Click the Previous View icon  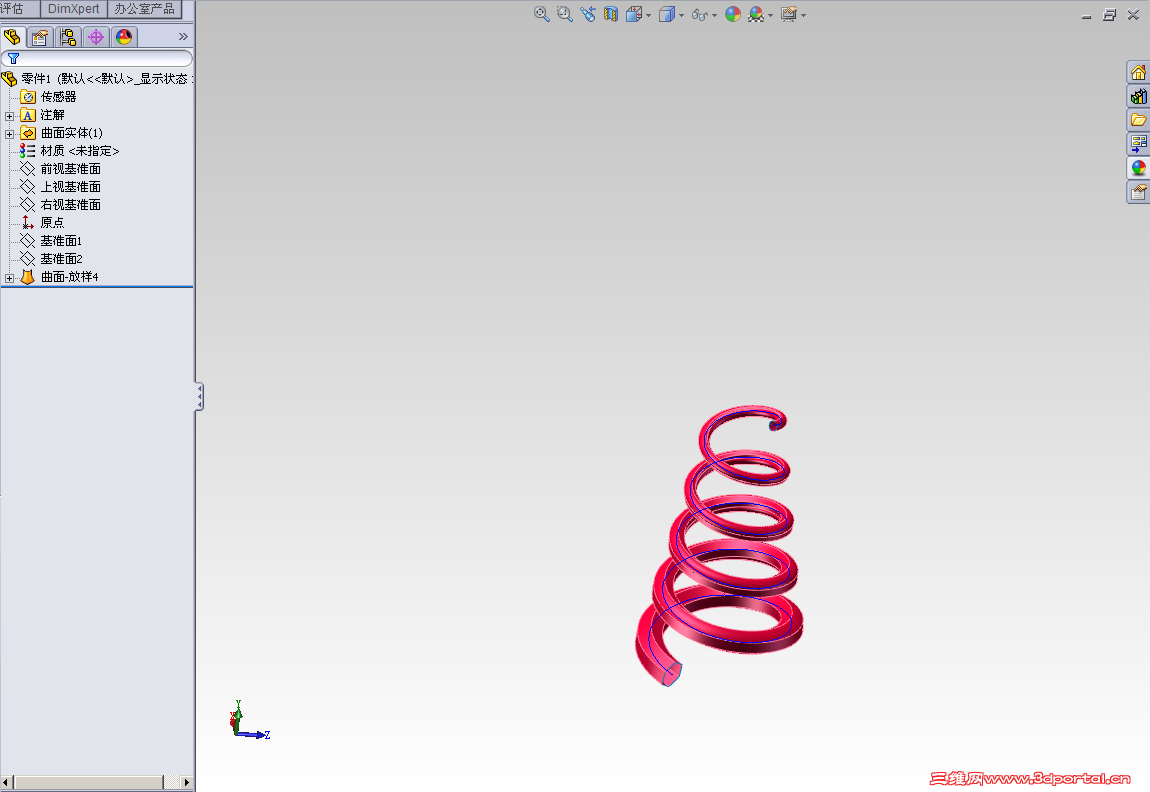click(x=587, y=14)
